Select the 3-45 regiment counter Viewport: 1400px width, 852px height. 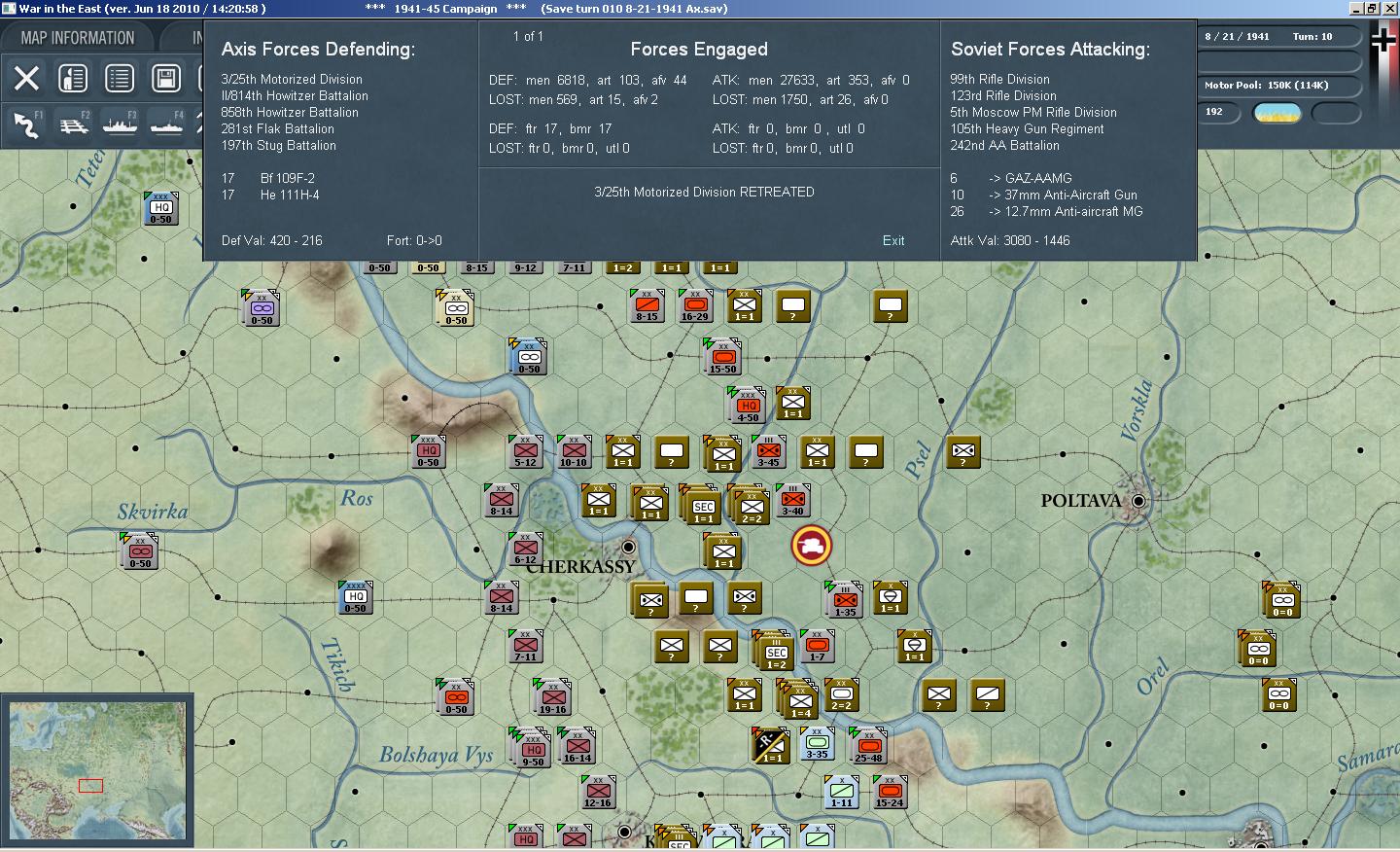click(x=769, y=451)
